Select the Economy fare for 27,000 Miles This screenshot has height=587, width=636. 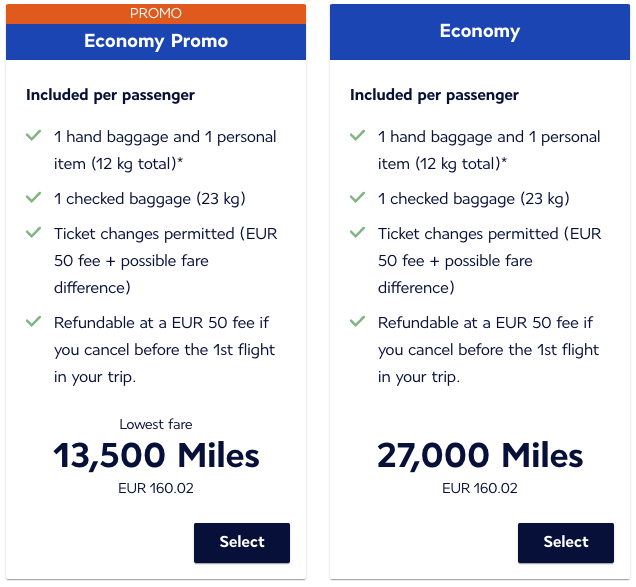565,542
